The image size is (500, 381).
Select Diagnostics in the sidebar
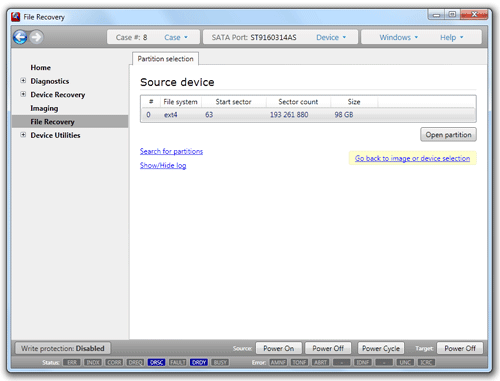[50, 81]
